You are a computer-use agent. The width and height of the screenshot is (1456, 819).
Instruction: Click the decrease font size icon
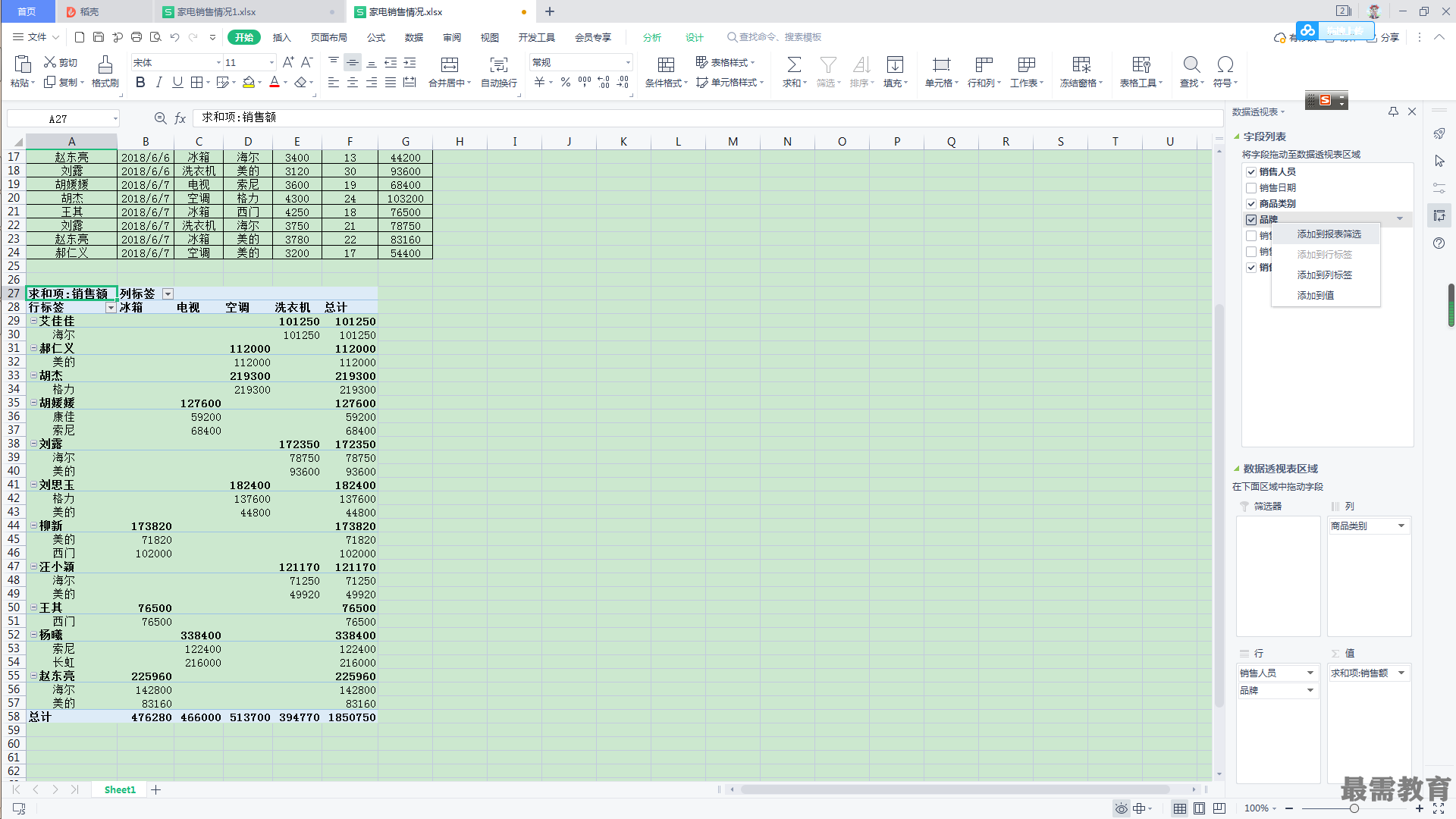pyautogui.click(x=307, y=62)
